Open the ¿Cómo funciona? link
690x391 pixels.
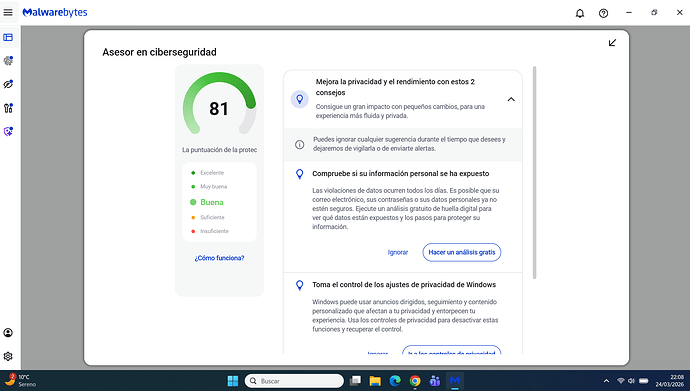pos(219,258)
